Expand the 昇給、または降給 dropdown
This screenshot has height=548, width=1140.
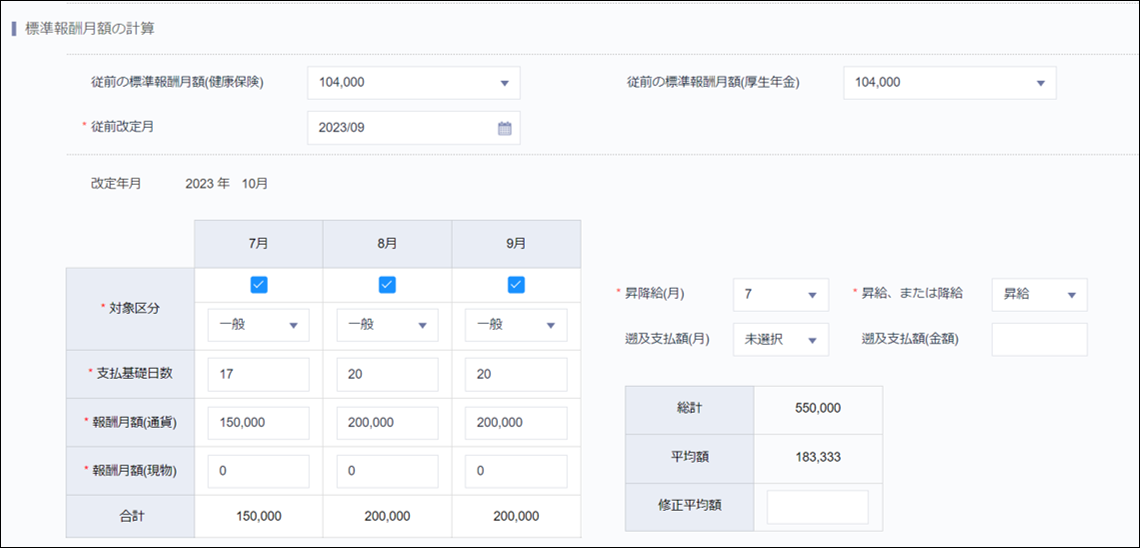[x=1038, y=295]
